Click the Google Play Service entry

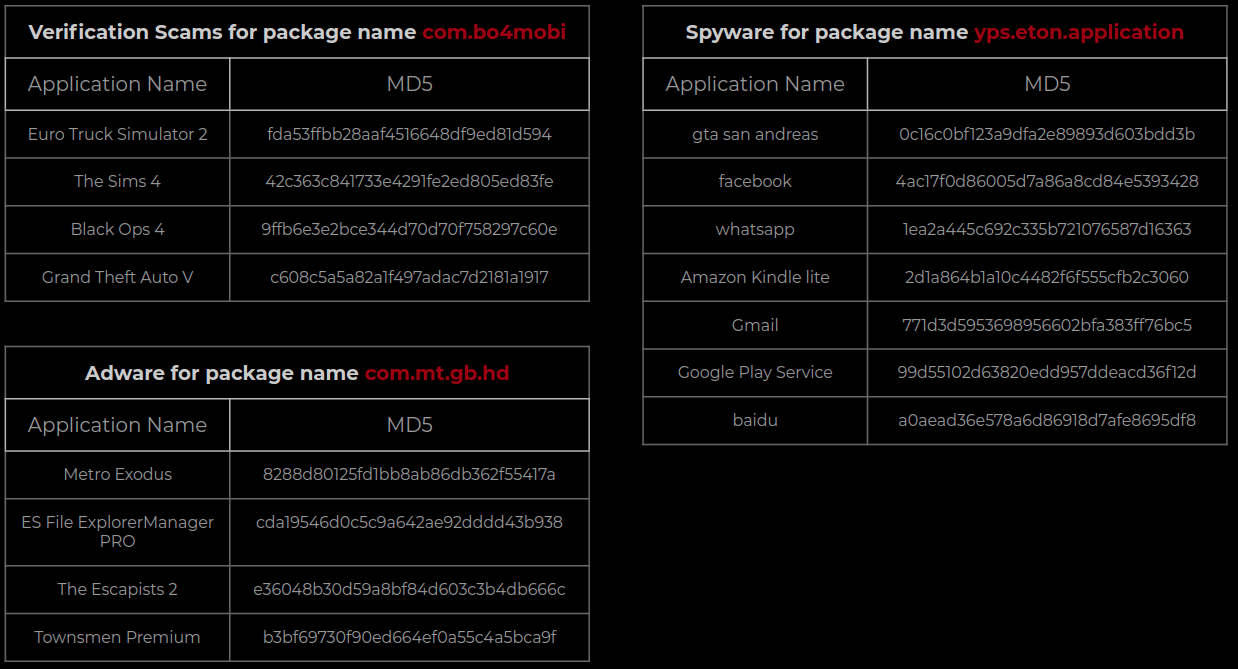[755, 372]
